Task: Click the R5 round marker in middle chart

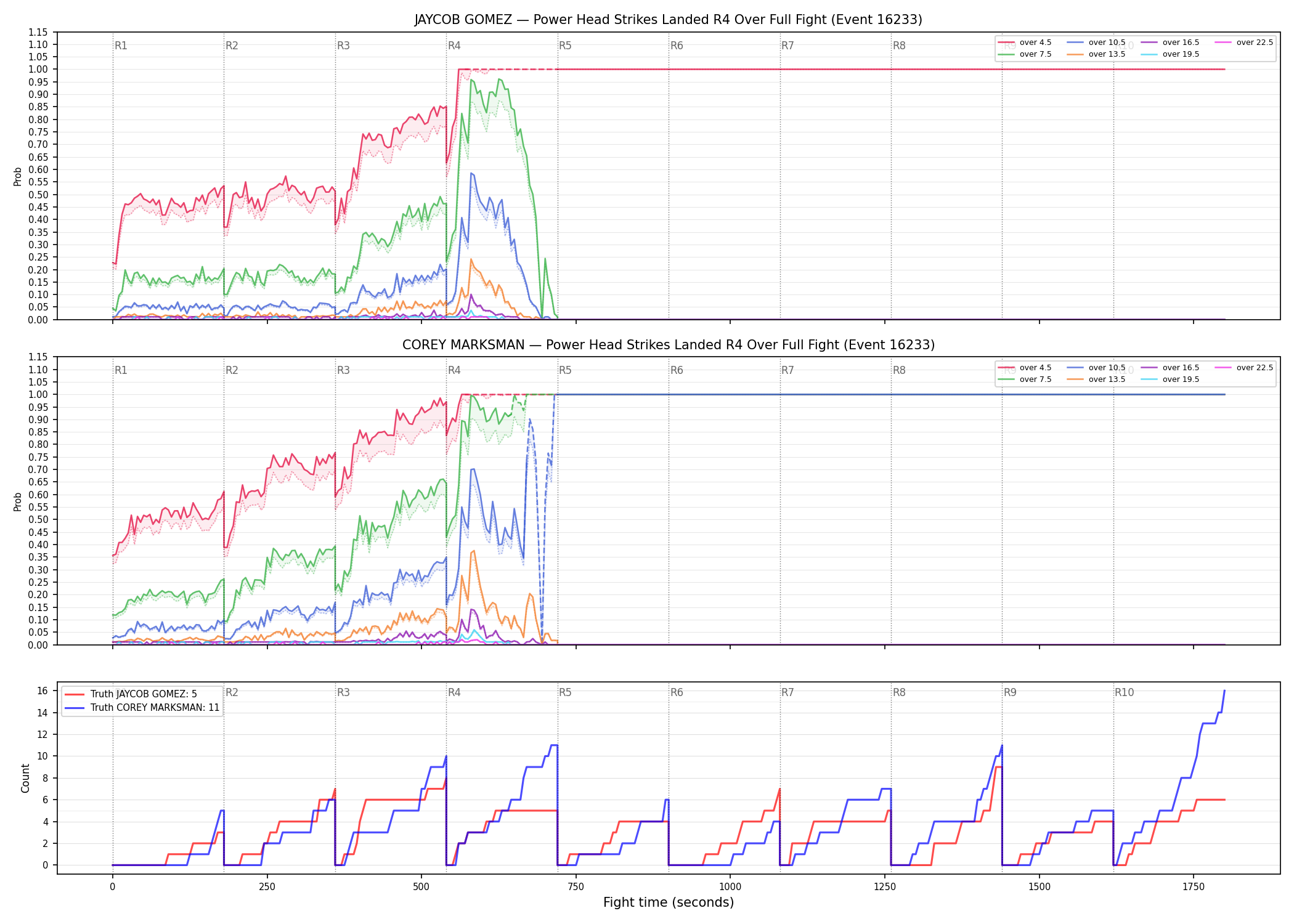Action: 565,370
